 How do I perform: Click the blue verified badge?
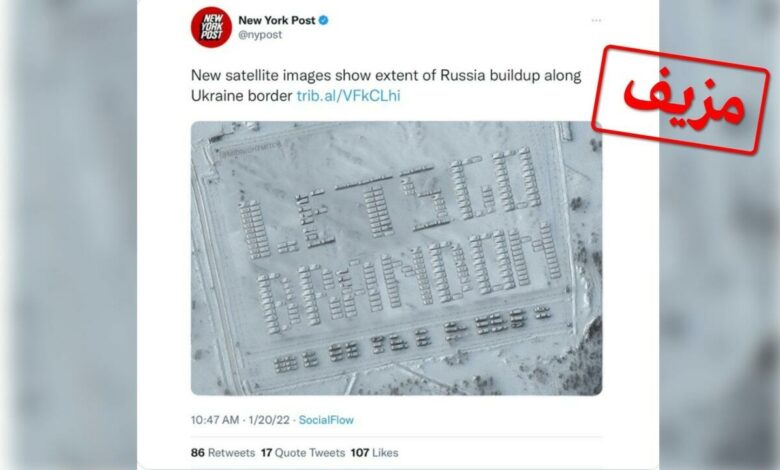[324, 20]
